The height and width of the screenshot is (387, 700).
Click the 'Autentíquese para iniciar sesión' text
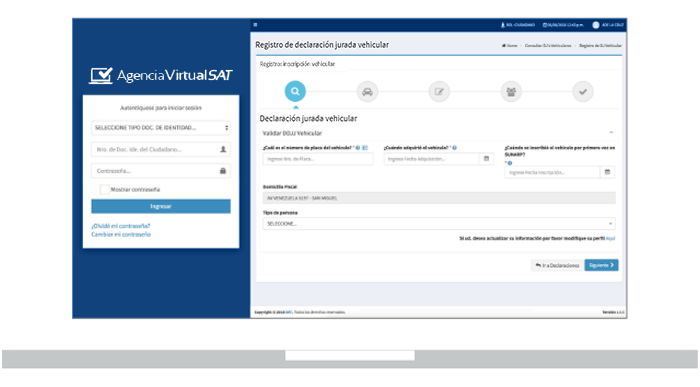pyautogui.click(x=161, y=108)
